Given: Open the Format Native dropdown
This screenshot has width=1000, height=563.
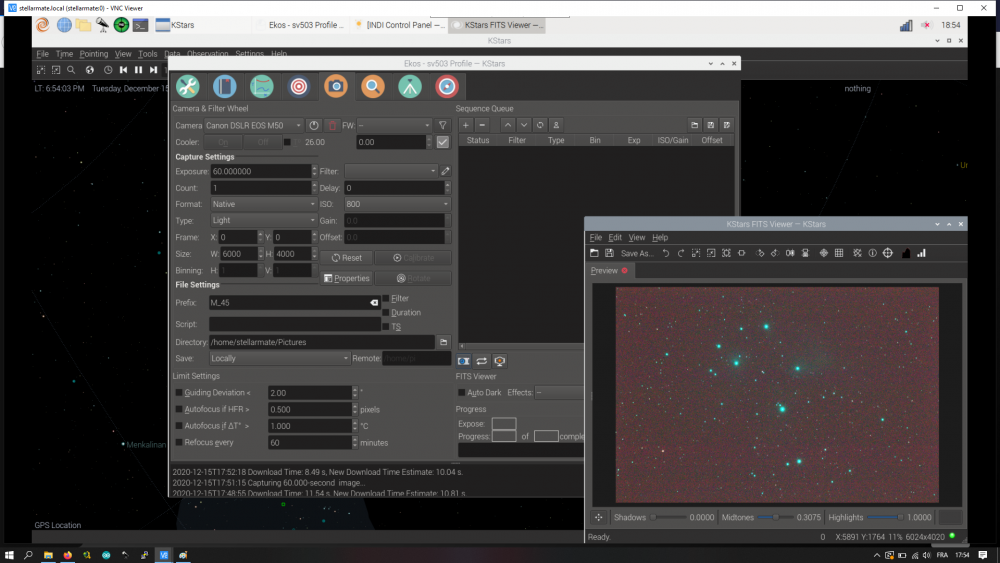Looking at the screenshot, I should click(263, 204).
